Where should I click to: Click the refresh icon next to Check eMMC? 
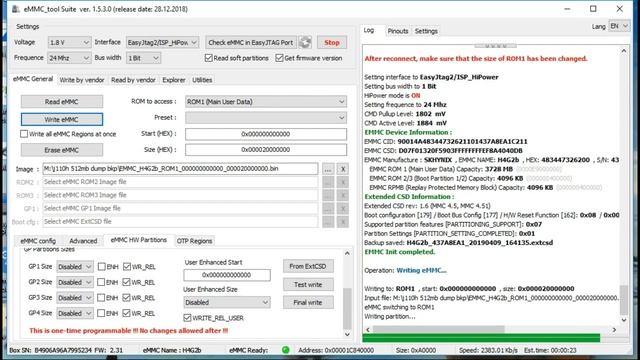305,42
